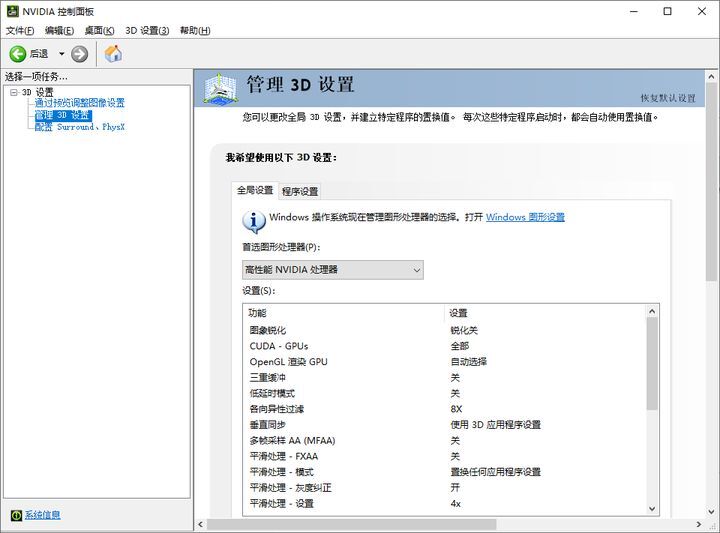Click the 3D settings header graphic icon
Image resolution: width=720 pixels, height=533 pixels.
(221, 88)
